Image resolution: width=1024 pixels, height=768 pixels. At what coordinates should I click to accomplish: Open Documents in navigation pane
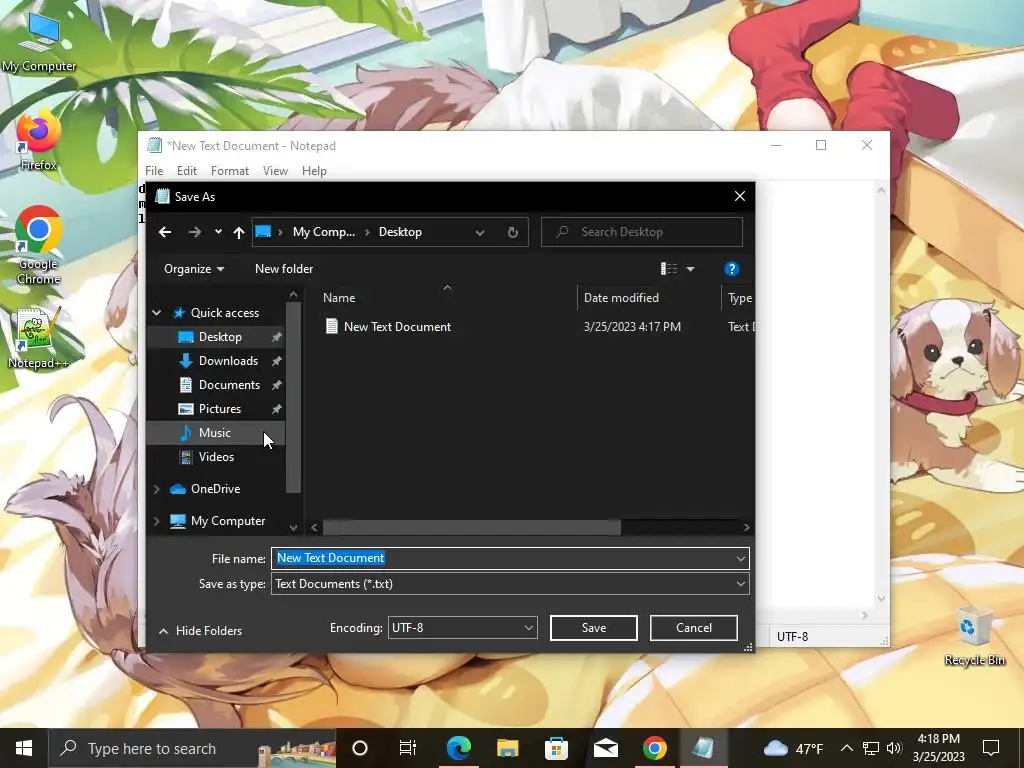(229, 385)
